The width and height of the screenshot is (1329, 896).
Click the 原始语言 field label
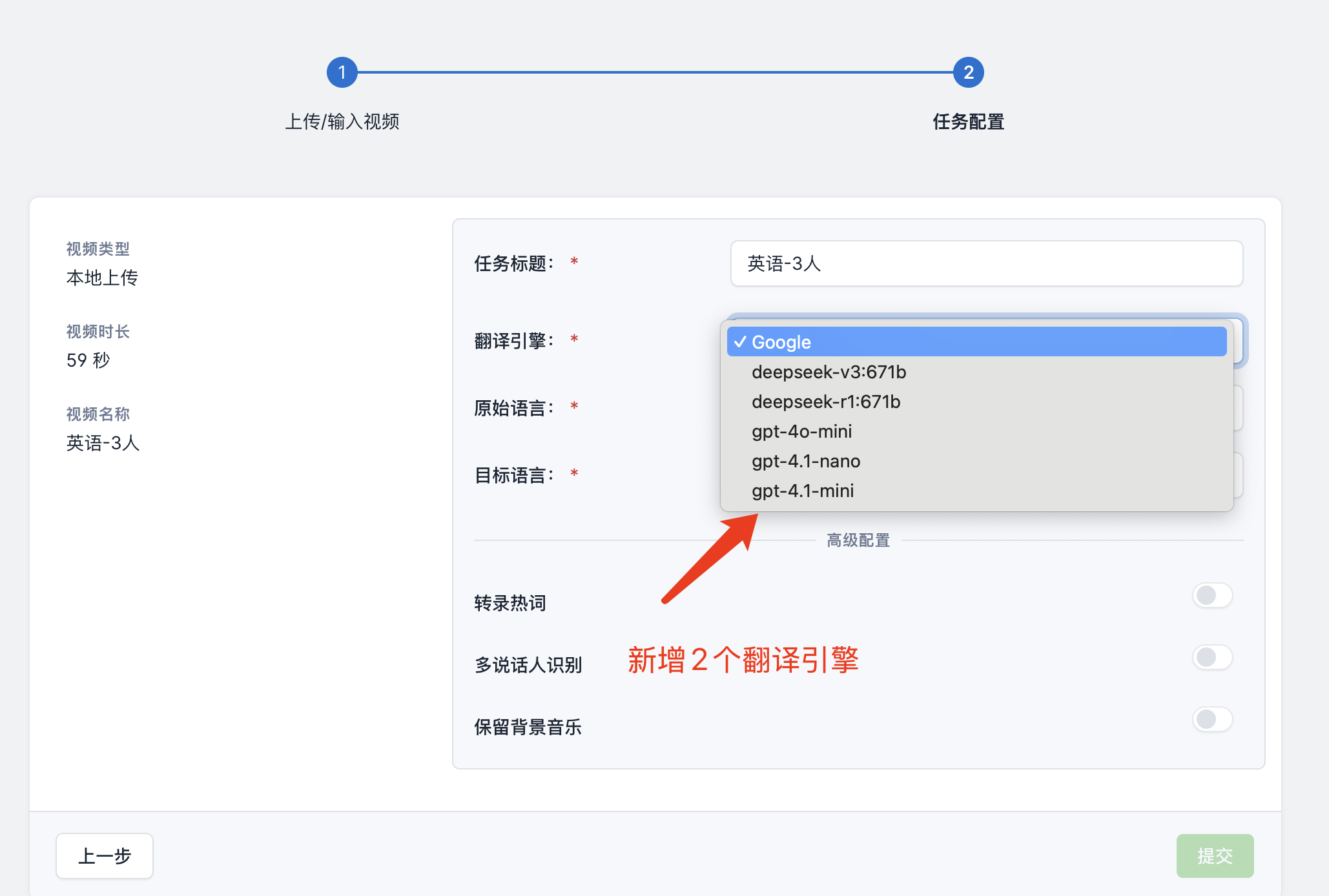coord(514,408)
